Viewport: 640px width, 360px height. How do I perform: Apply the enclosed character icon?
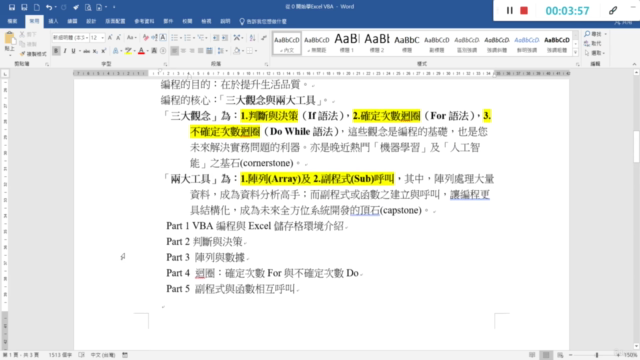click(x=163, y=51)
